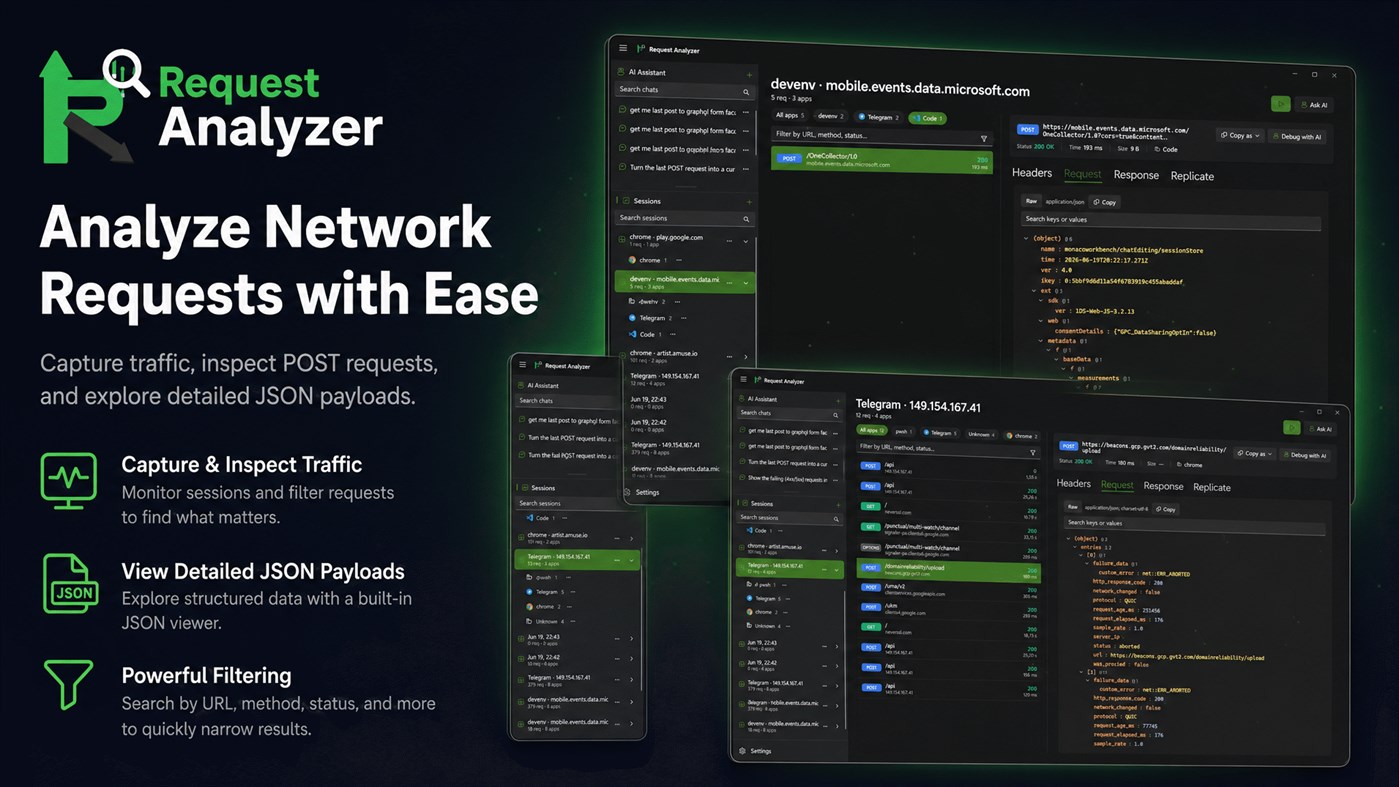
Task: Click filter funnel icon in top devenv window
Action: pos(983,139)
